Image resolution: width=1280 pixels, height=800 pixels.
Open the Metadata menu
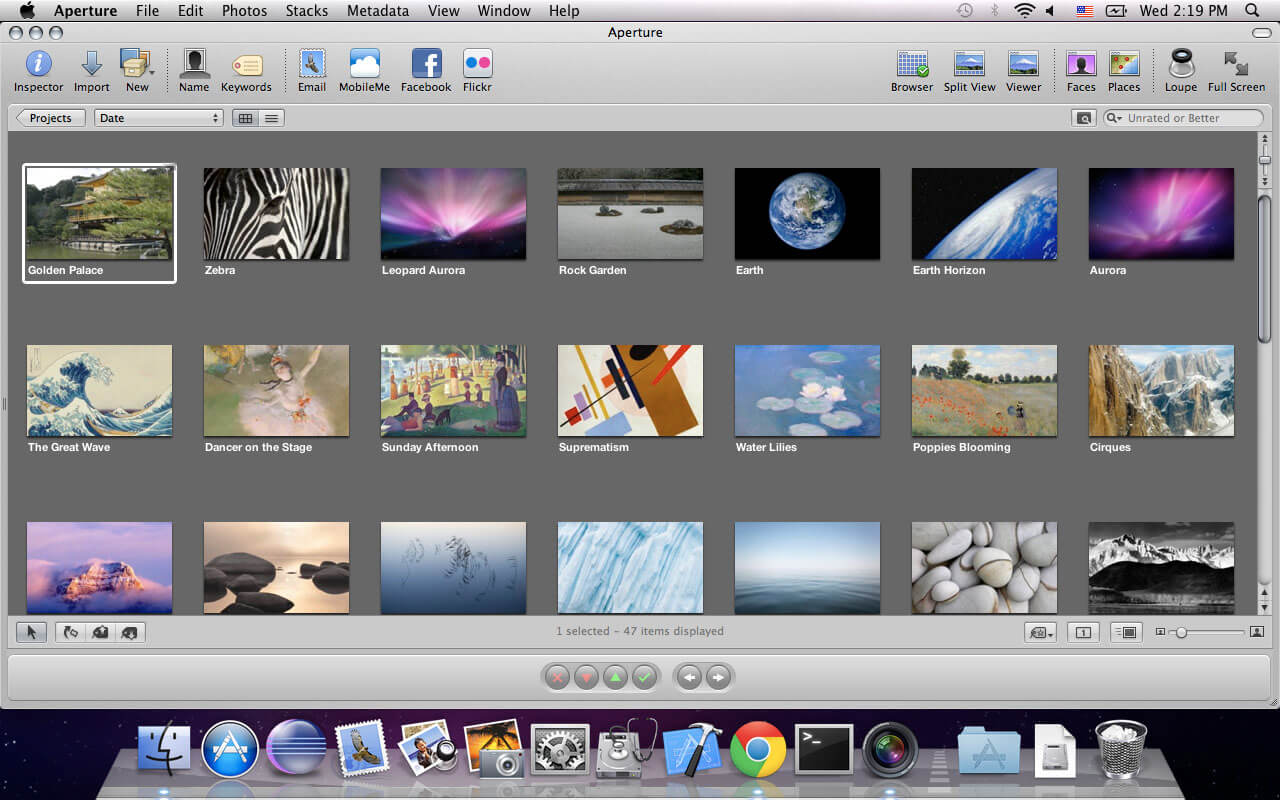click(378, 11)
